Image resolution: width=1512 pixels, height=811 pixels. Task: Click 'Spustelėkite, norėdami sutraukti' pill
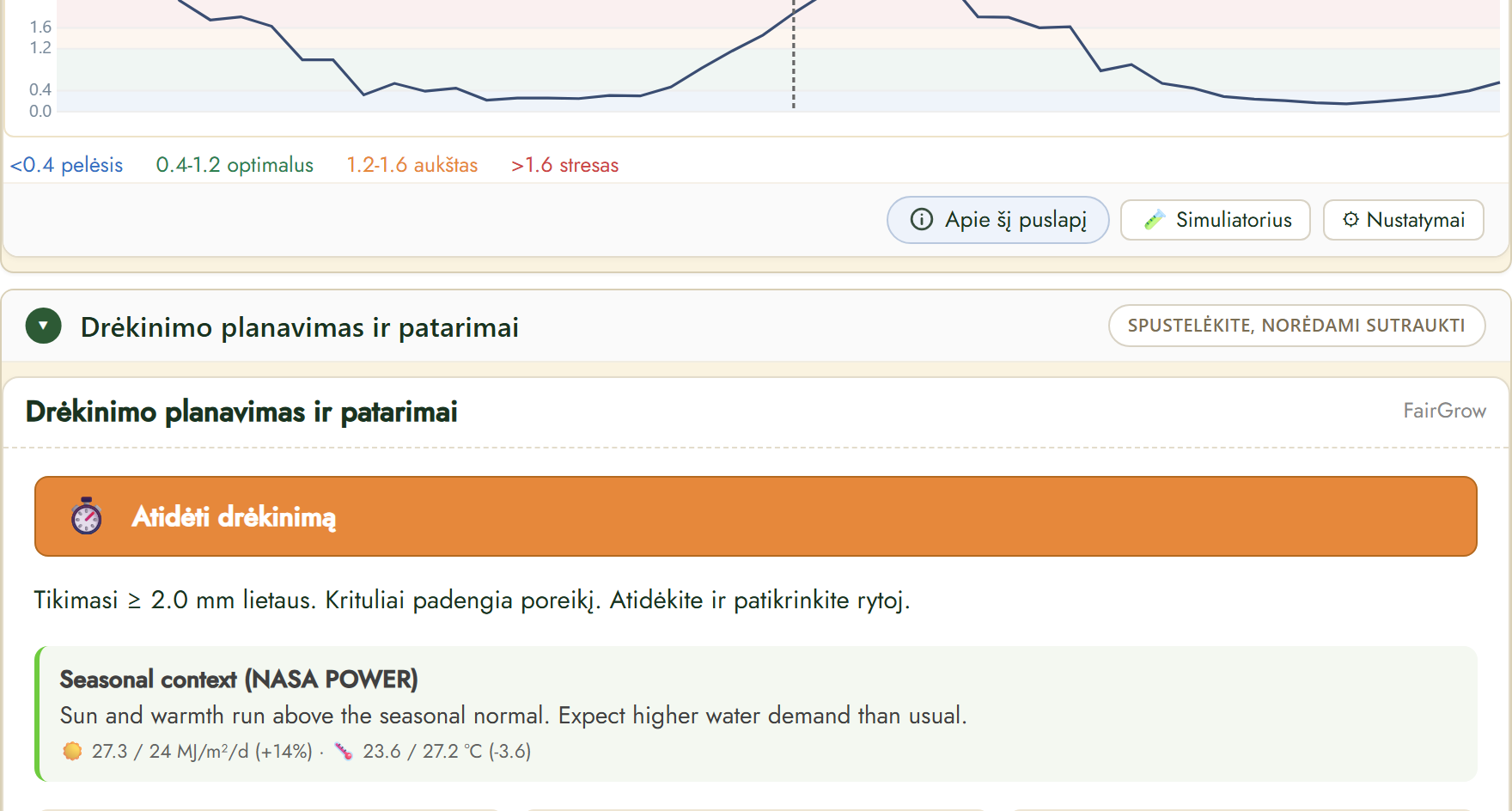[x=1296, y=326]
